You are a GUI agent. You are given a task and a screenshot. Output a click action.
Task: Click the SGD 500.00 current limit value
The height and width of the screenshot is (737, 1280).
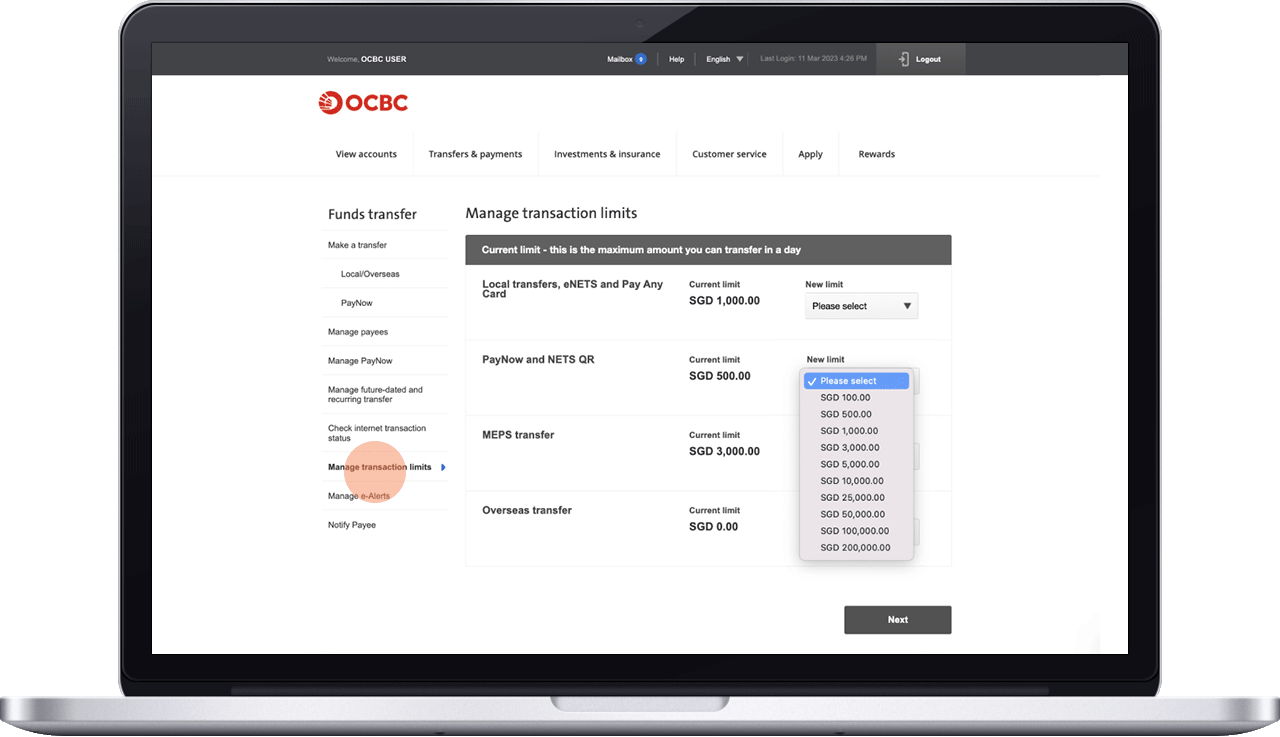point(720,376)
